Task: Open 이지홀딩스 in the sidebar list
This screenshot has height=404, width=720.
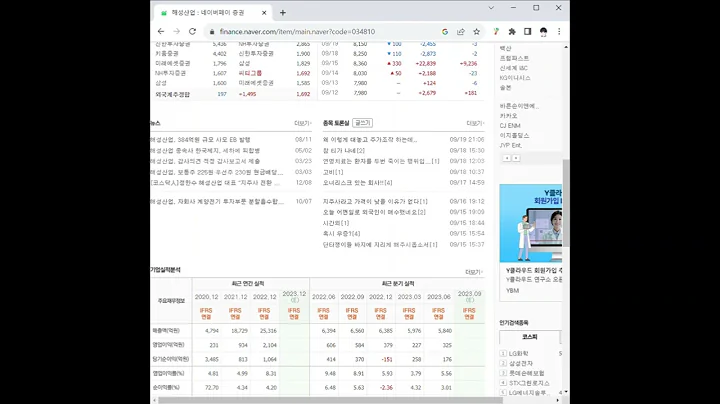Action: (514, 135)
